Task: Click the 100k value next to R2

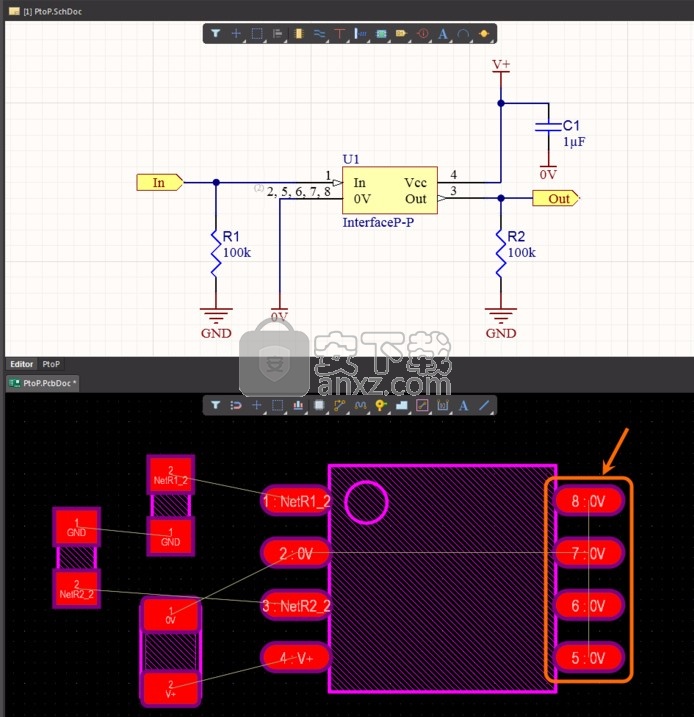Action: coord(522,252)
